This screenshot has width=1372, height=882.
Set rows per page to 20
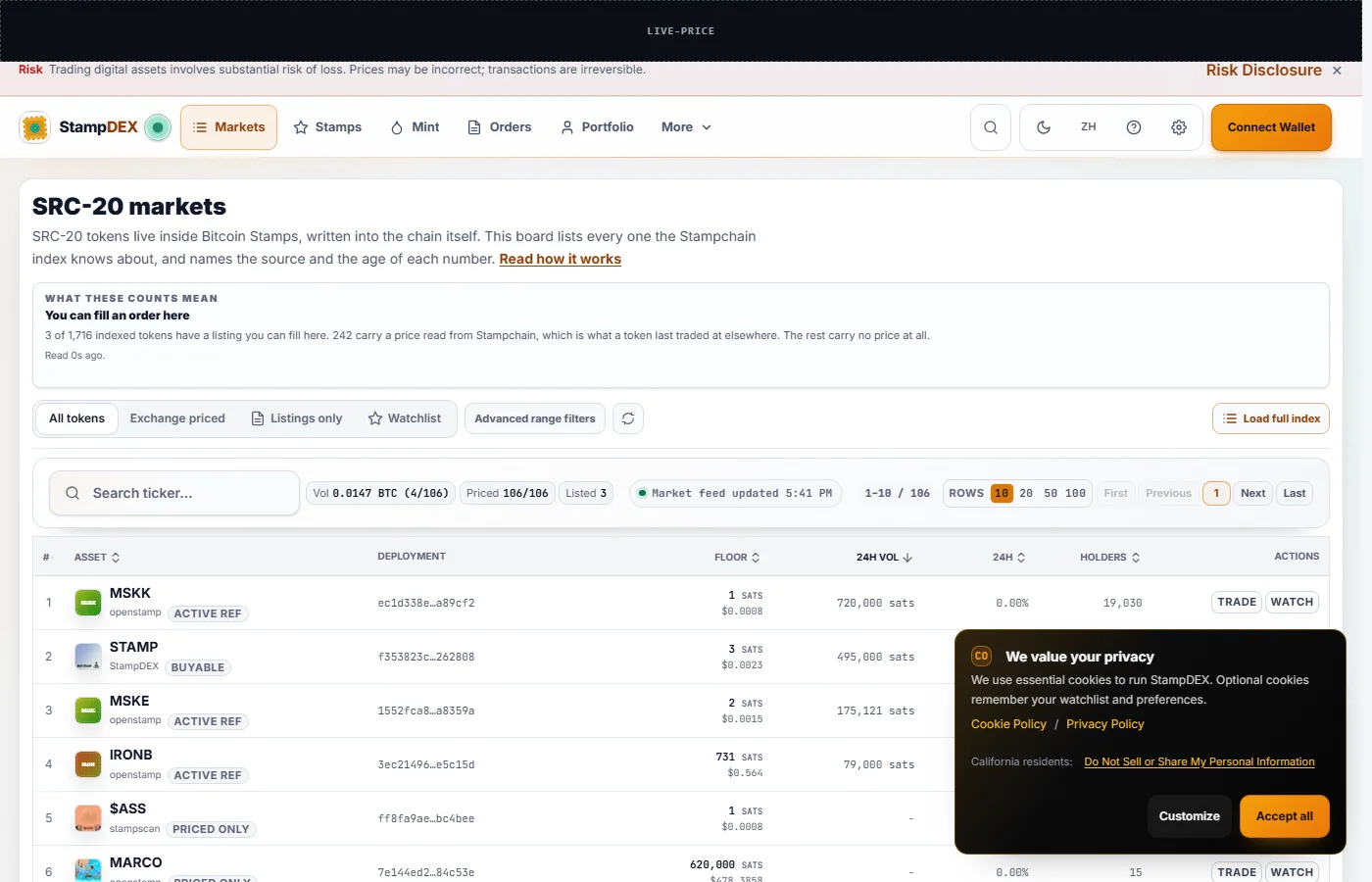point(1026,493)
